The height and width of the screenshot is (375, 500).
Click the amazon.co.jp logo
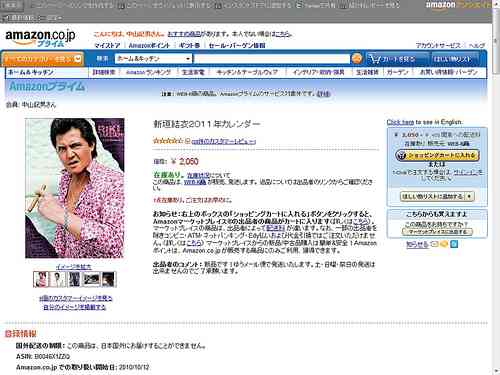coord(40,38)
